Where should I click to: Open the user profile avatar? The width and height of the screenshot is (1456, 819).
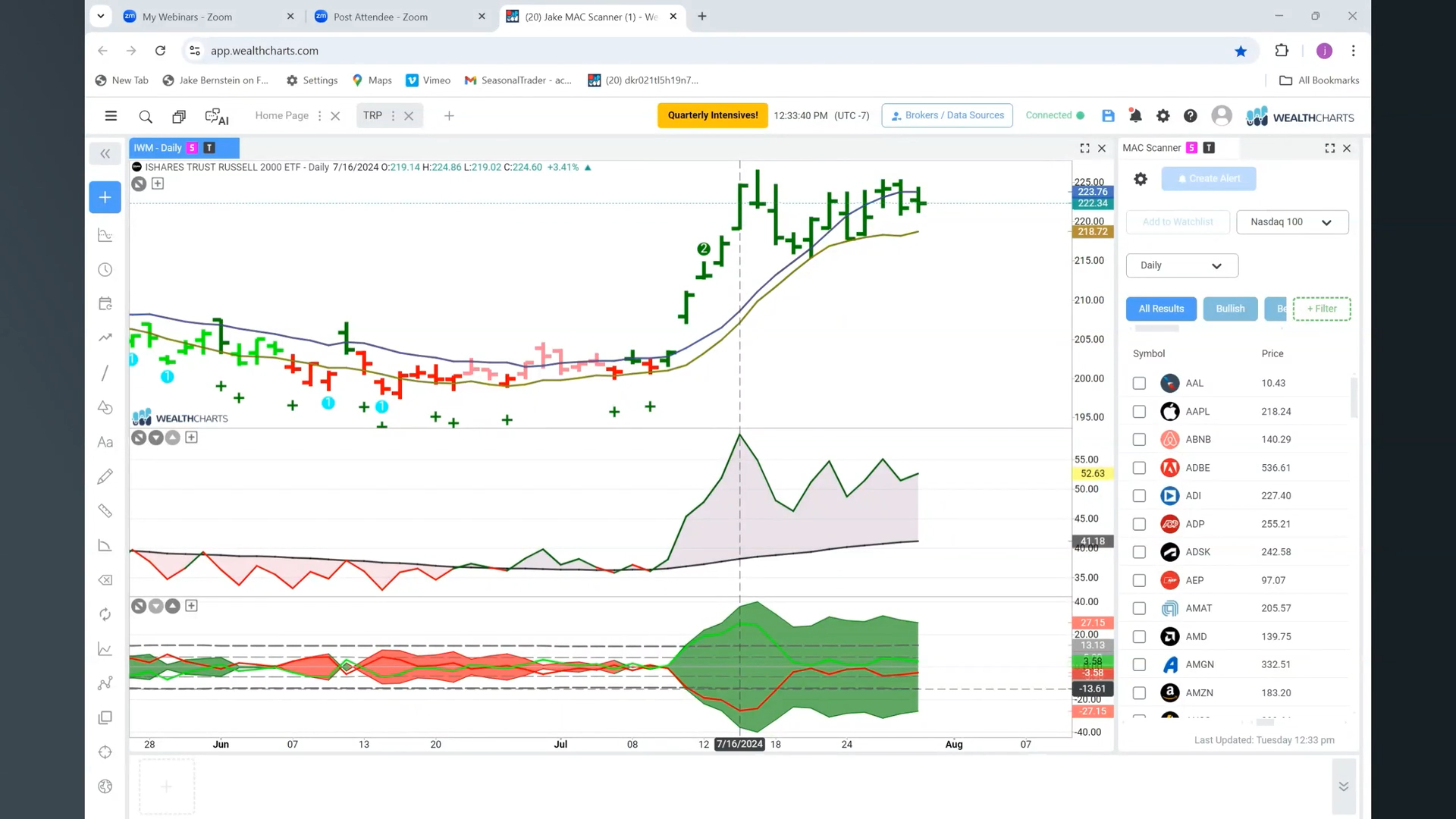[1222, 115]
